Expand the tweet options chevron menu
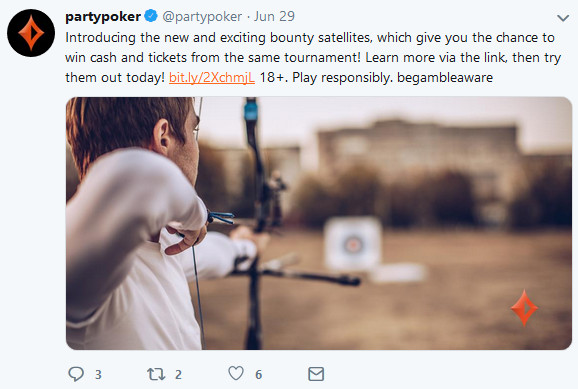Viewport: 578px width, 389px height. pyautogui.click(x=563, y=18)
